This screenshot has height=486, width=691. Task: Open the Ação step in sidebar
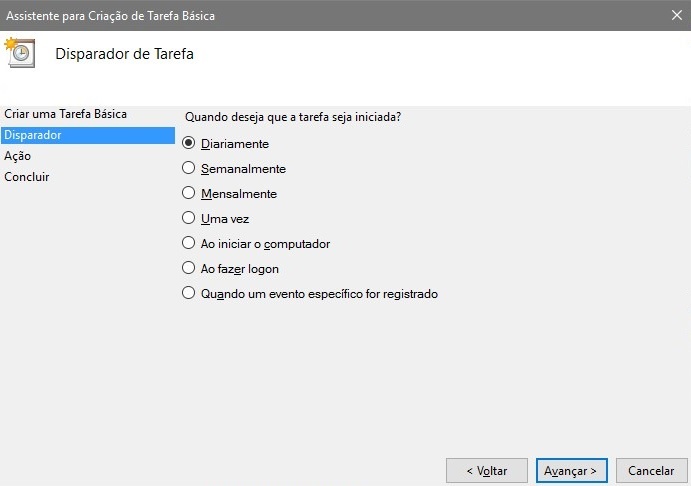(18, 156)
